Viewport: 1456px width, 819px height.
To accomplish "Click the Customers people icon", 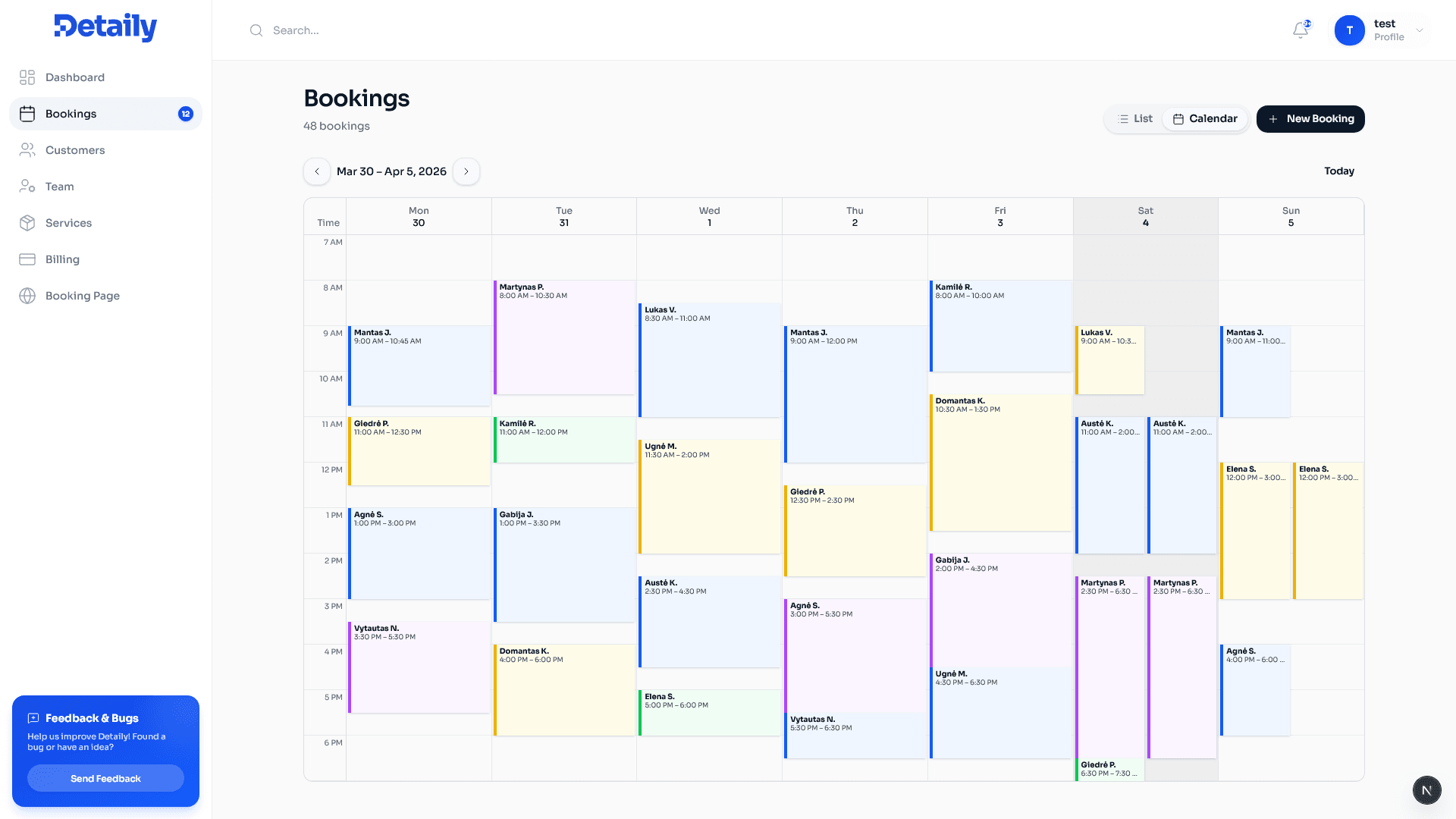I will pyautogui.click(x=27, y=149).
